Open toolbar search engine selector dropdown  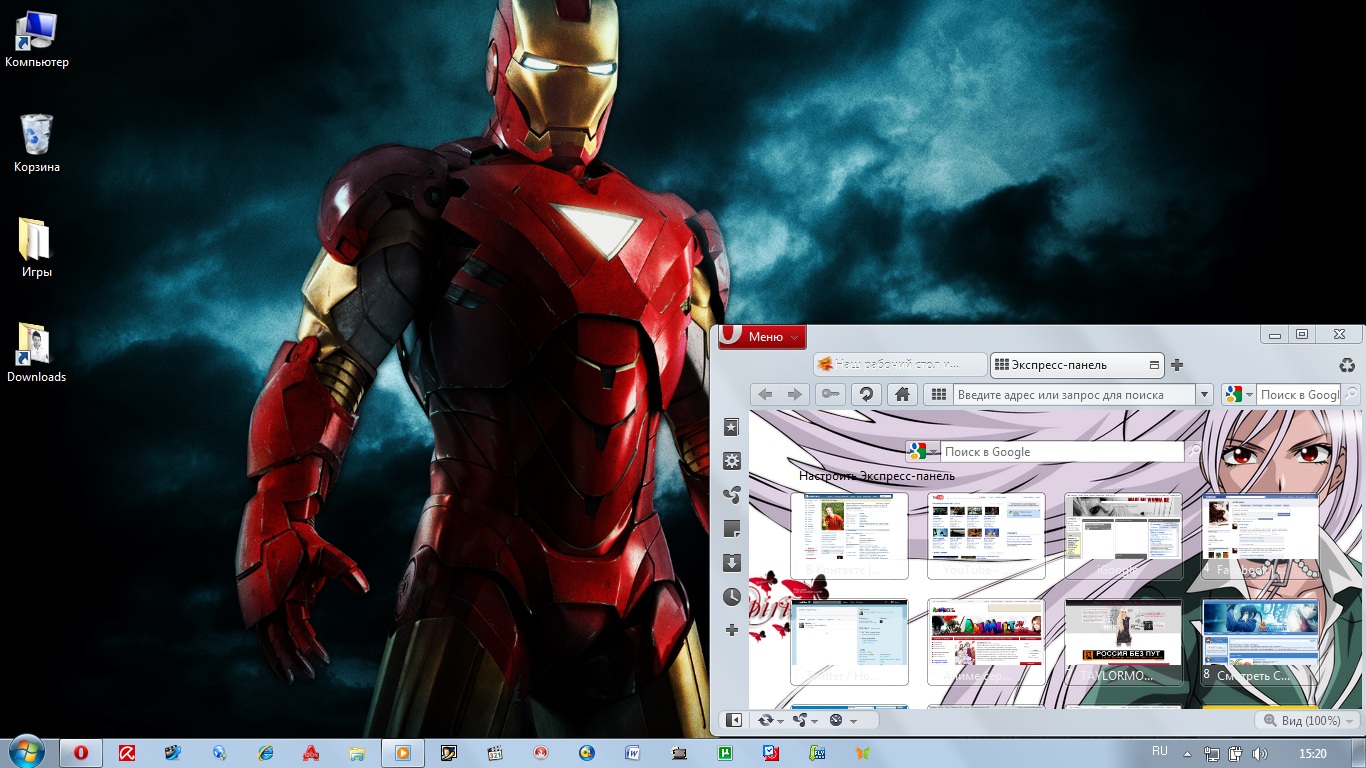tap(1238, 395)
